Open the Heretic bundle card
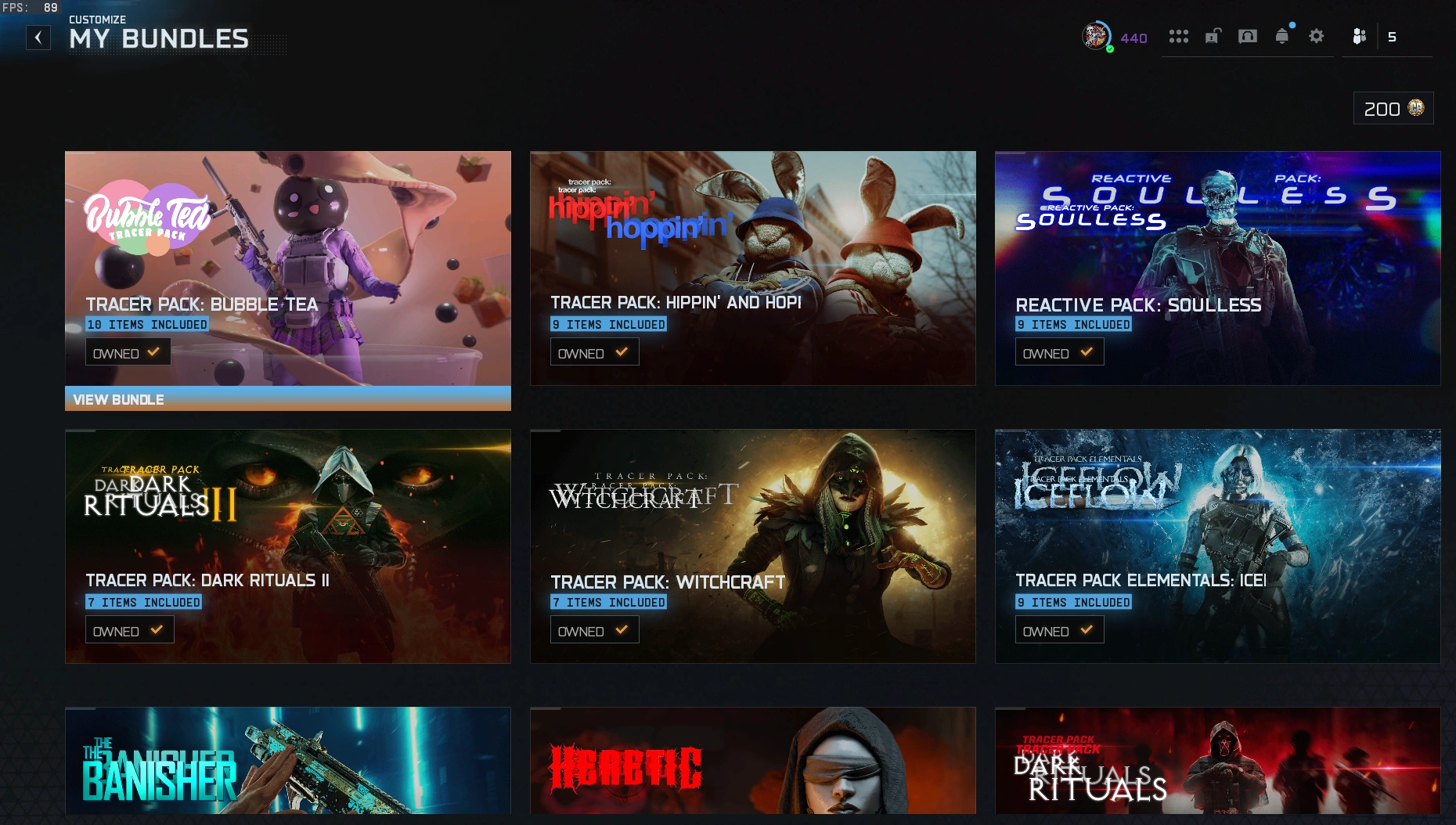Image resolution: width=1456 pixels, height=825 pixels. pyautogui.click(x=753, y=761)
